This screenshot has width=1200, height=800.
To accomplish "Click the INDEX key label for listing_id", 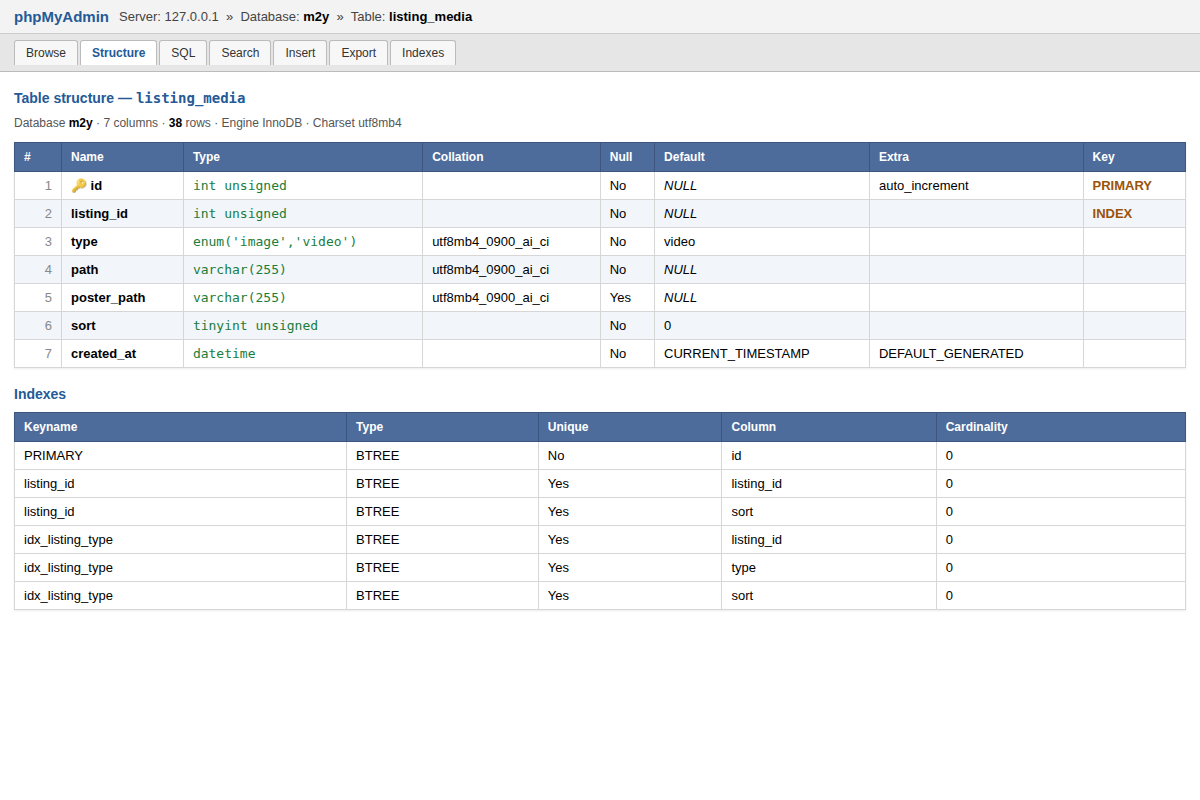I will [1112, 214].
